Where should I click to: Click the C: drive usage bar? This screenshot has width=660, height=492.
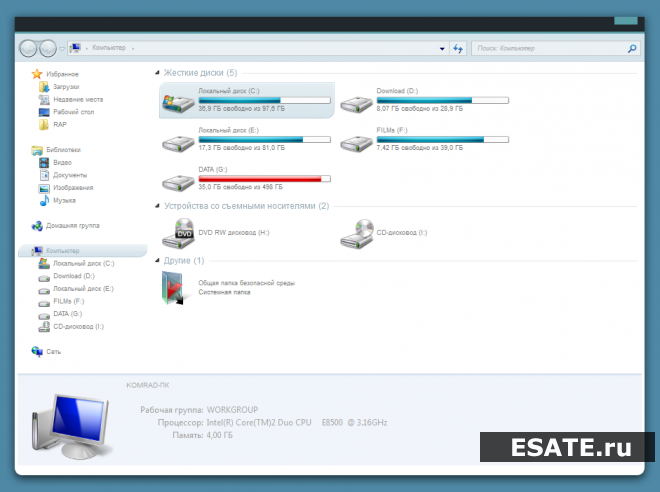[264, 100]
